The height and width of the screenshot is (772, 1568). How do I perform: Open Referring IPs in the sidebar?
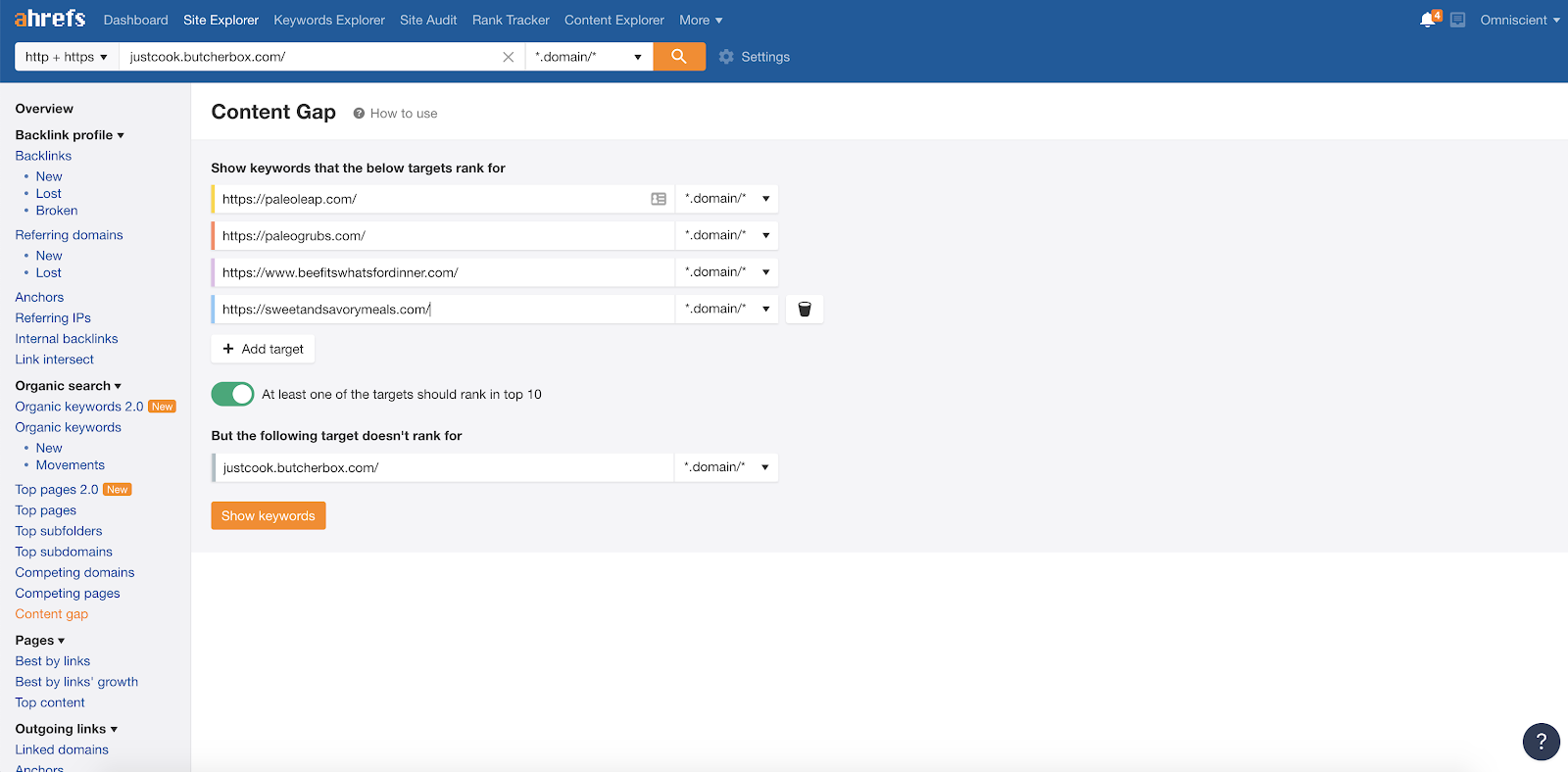point(53,318)
